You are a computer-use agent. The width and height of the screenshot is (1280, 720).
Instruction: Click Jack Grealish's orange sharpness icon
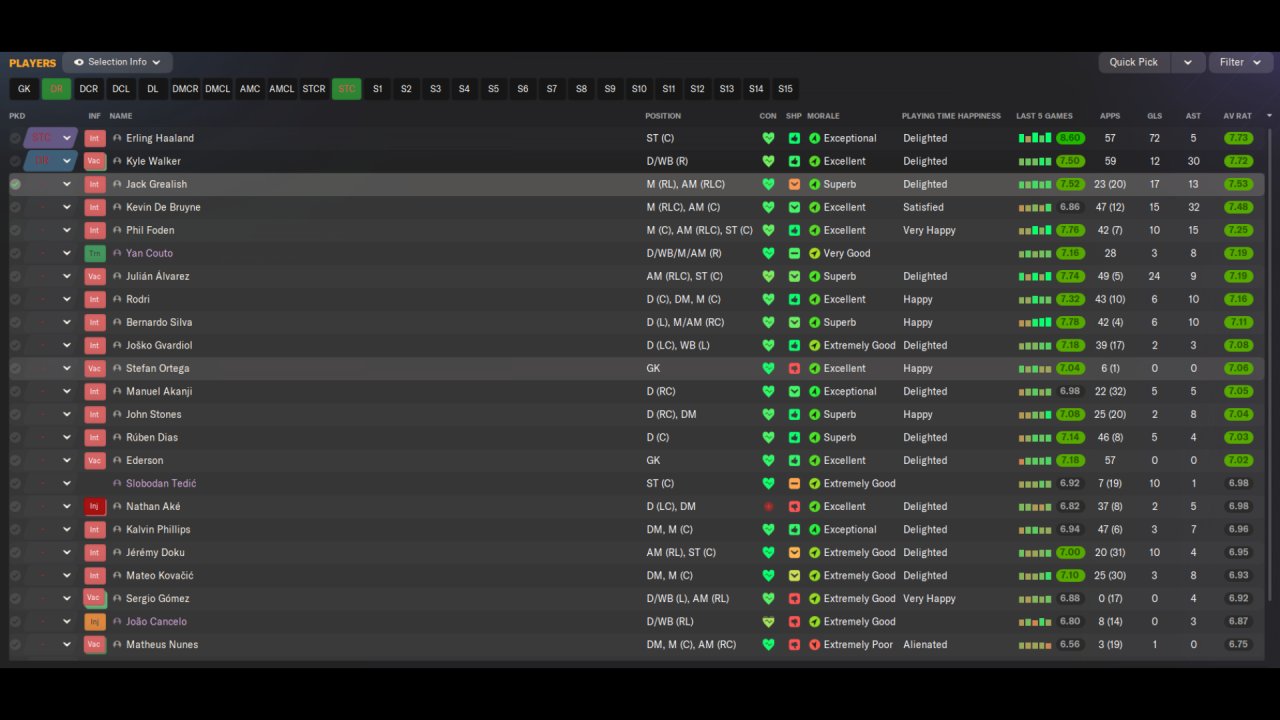(794, 184)
